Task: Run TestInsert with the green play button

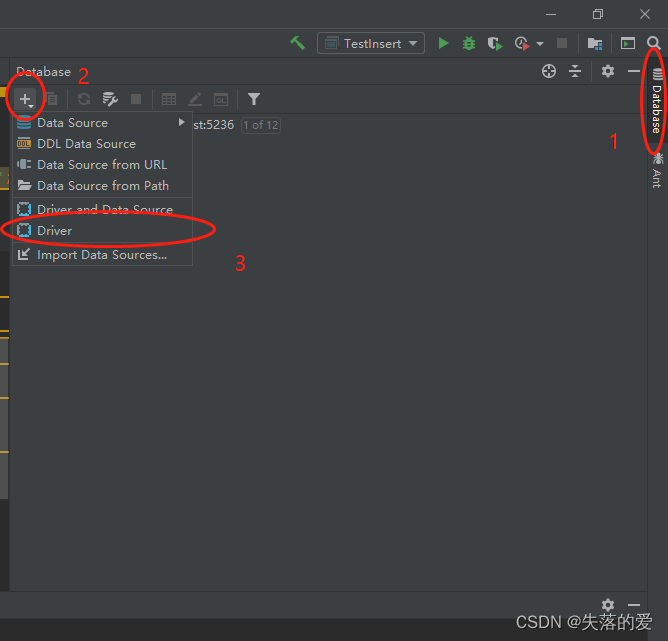Action: click(x=443, y=43)
